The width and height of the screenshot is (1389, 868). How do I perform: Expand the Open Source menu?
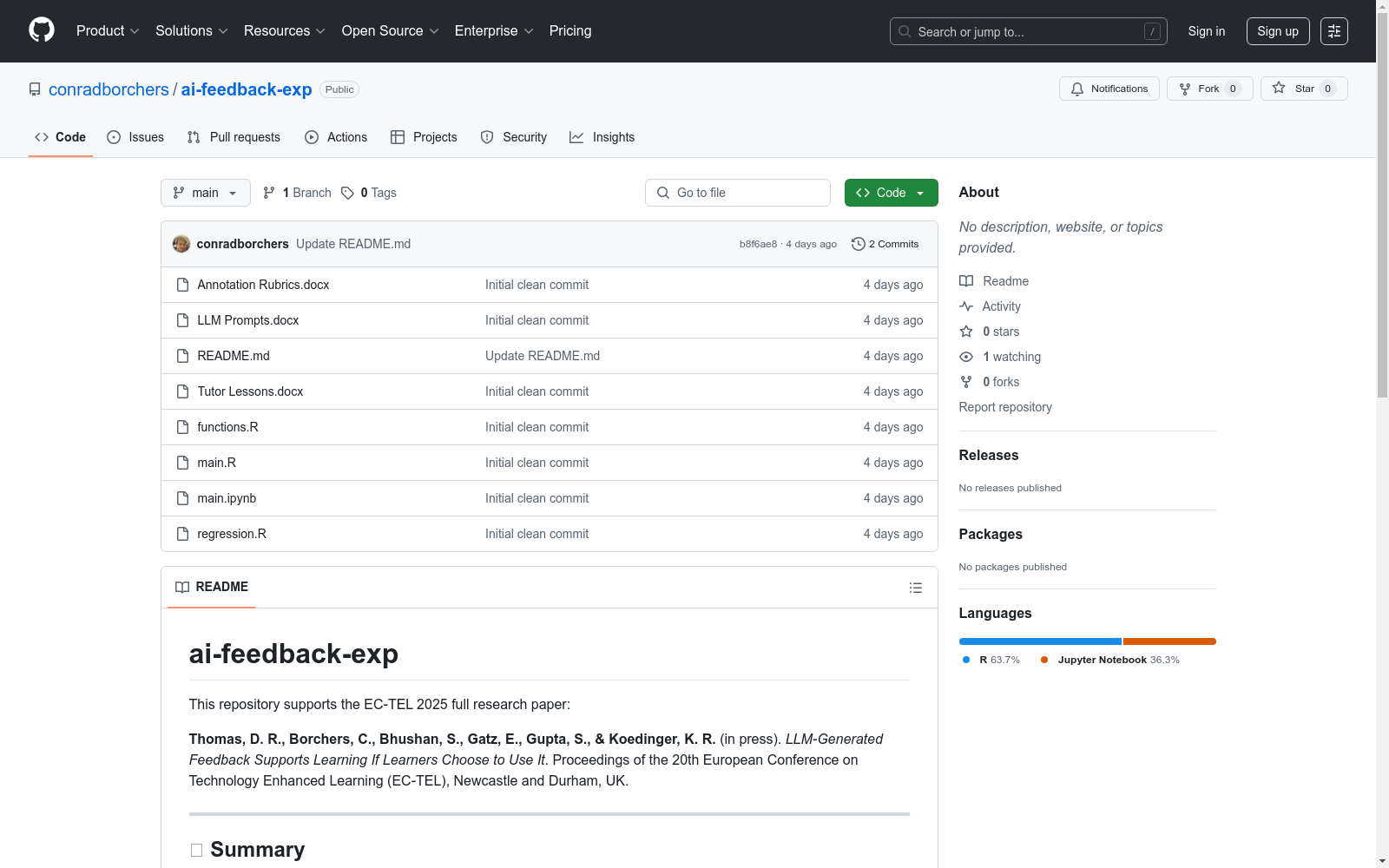click(391, 31)
